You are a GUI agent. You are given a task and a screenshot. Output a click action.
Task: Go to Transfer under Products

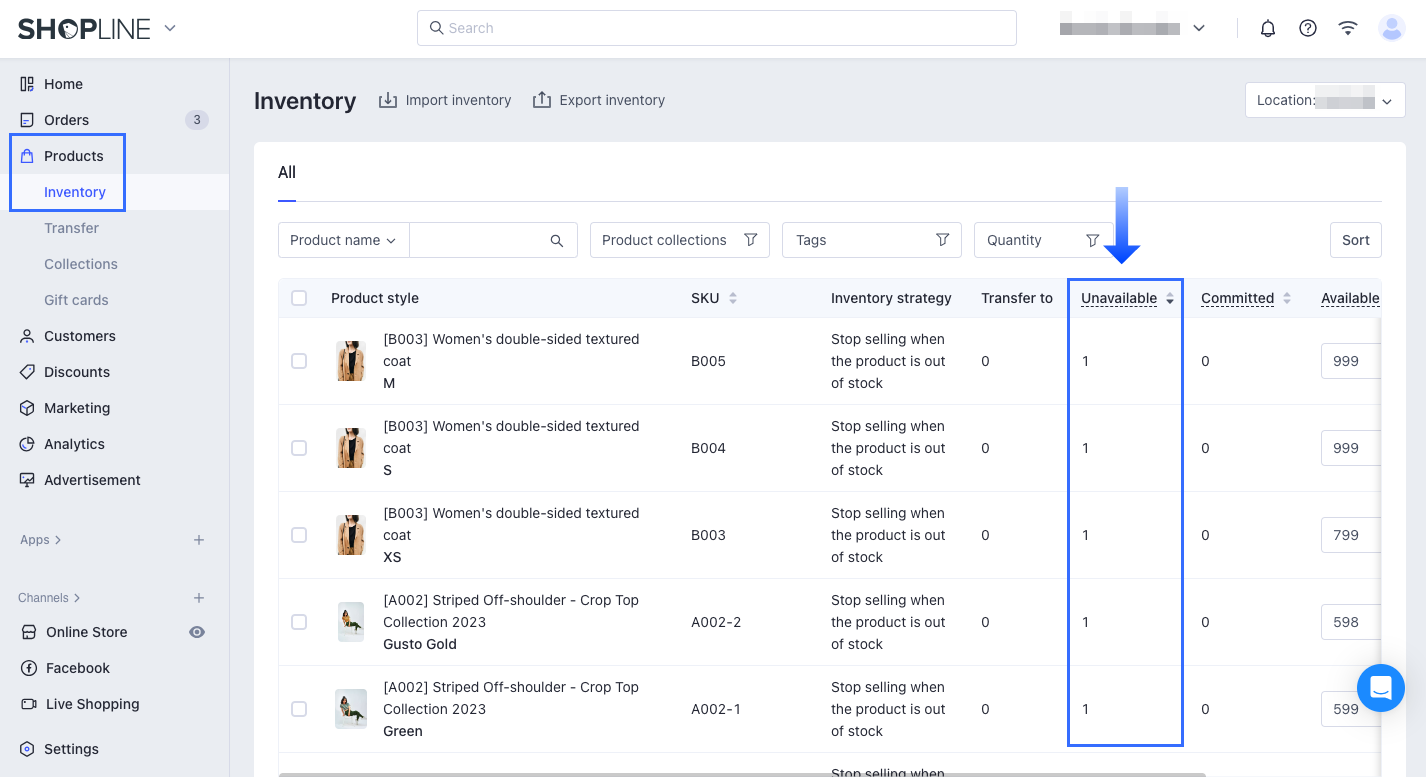point(71,228)
